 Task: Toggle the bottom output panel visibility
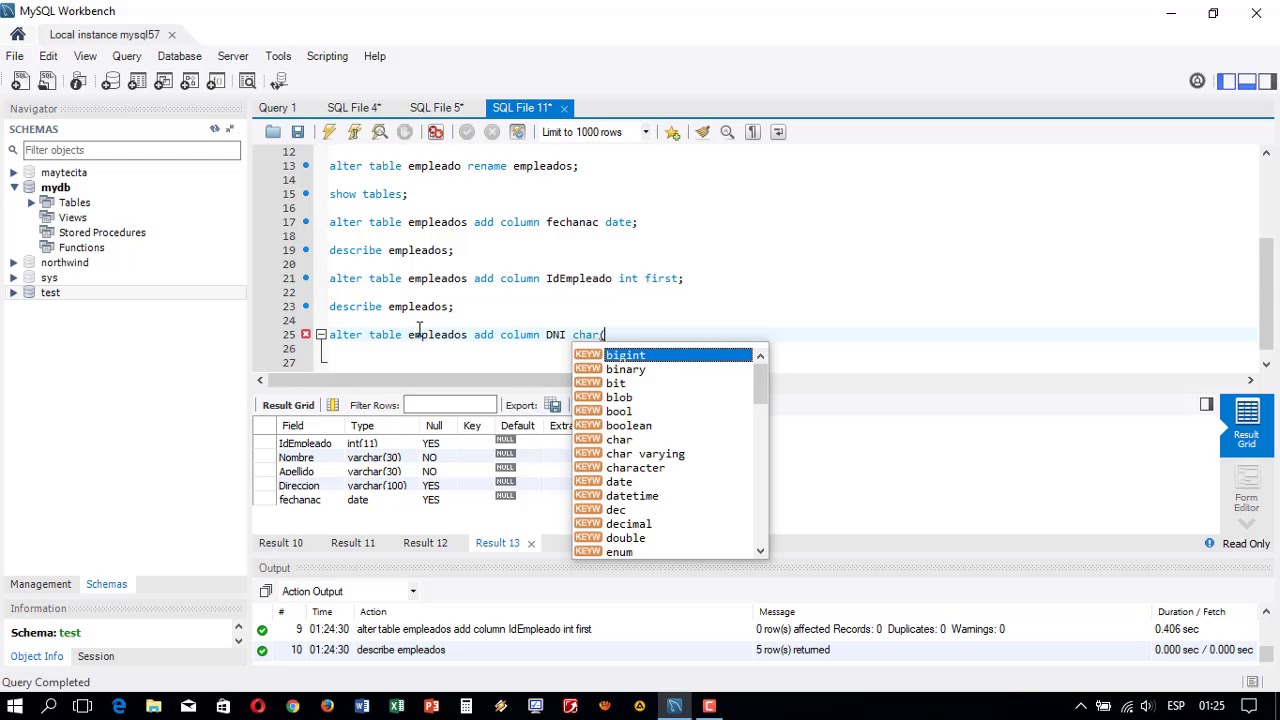(x=1247, y=81)
